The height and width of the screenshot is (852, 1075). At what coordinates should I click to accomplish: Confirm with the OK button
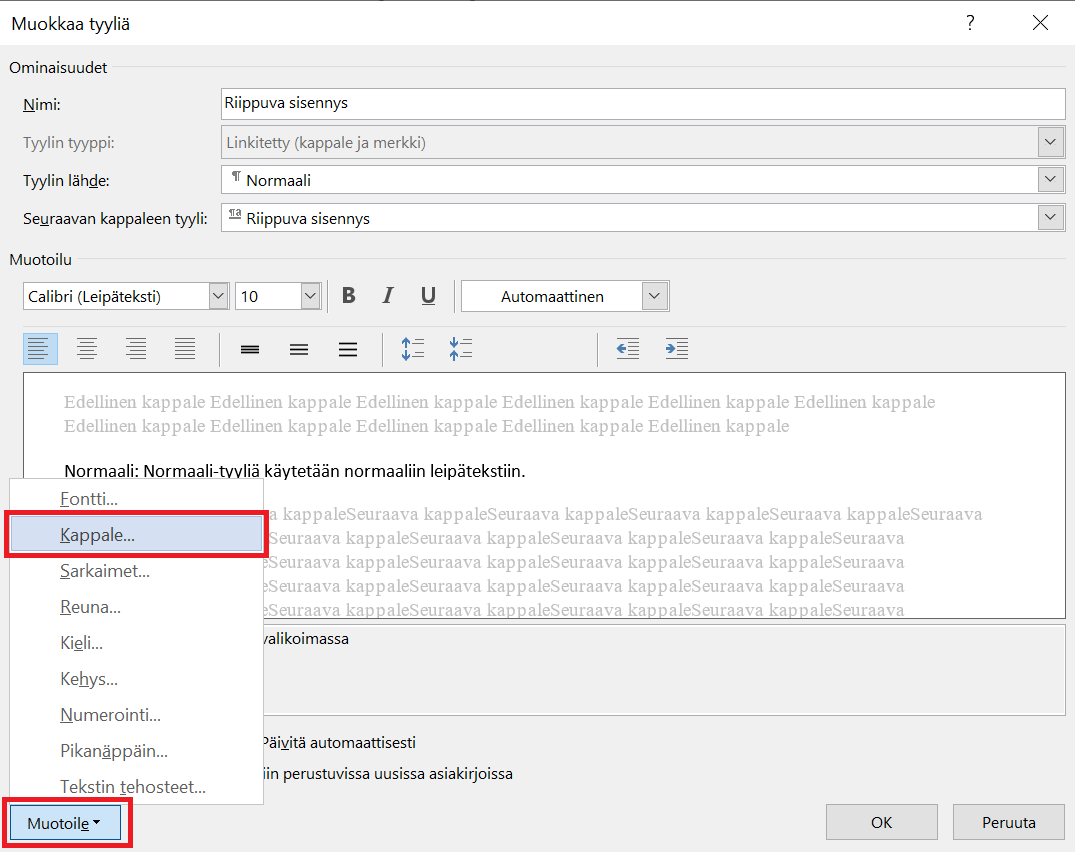point(882,822)
